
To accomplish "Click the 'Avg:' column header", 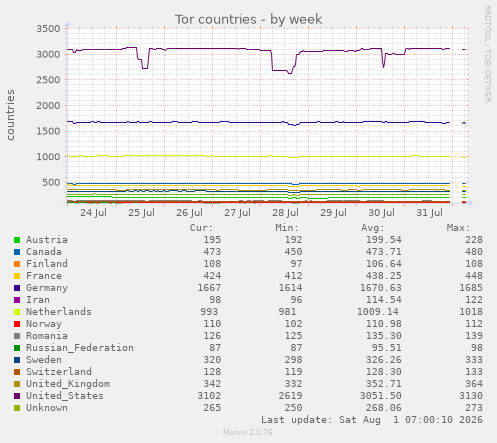I will point(373,228).
